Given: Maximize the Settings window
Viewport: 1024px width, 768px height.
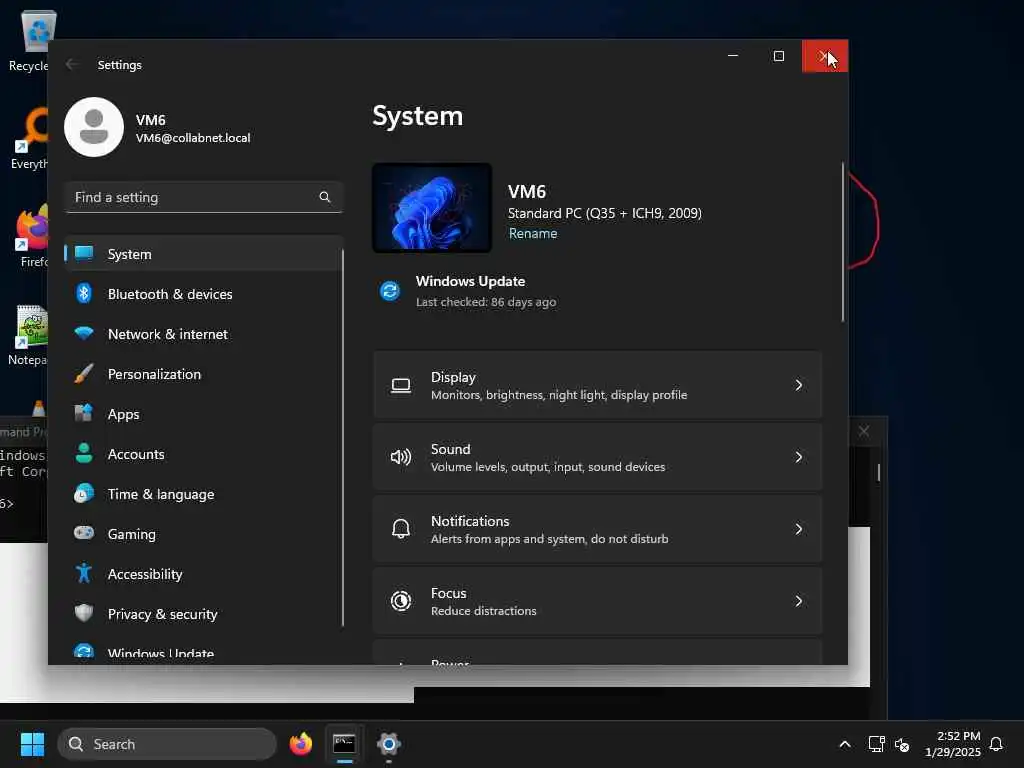Looking at the screenshot, I should [x=778, y=56].
